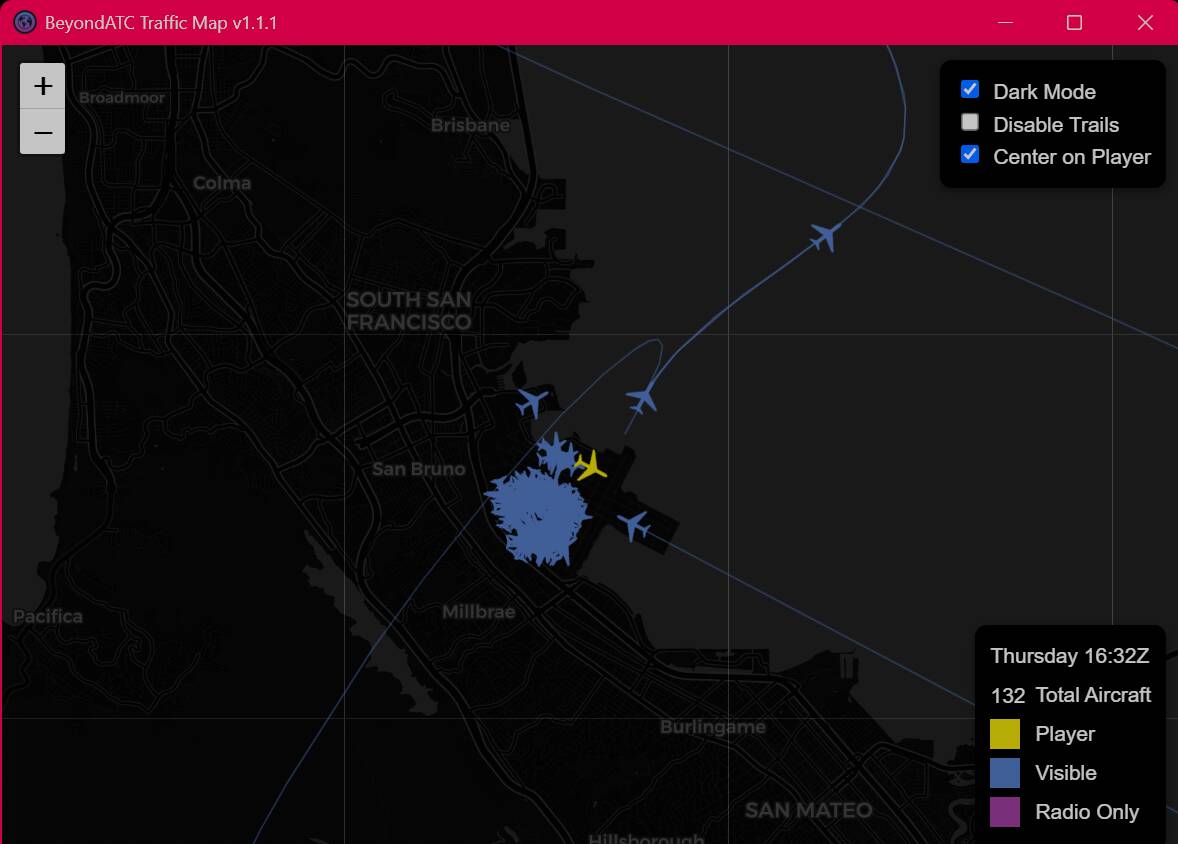Minimize the Traffic Map window
Screen dimensions: 1178x844
pos(1005,22)
